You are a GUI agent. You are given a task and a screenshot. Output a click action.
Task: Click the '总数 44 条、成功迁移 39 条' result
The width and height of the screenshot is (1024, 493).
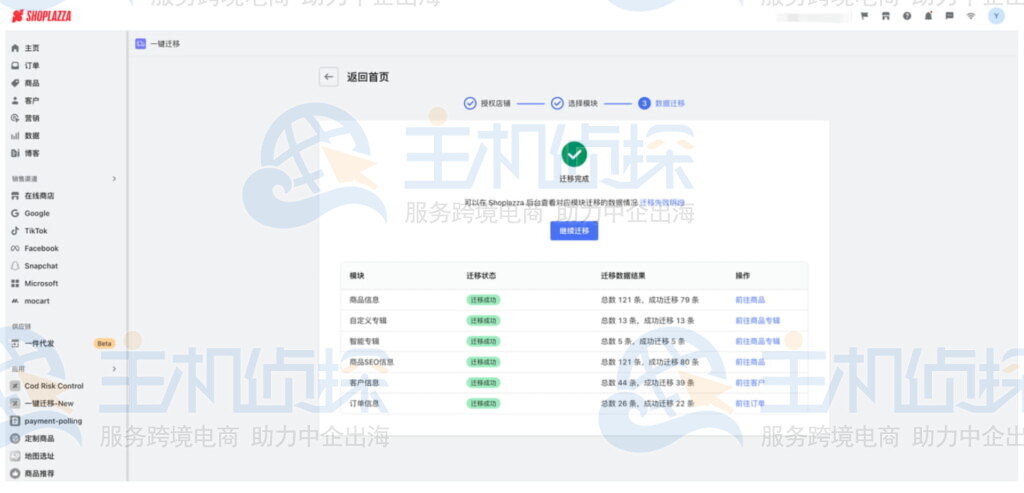click(x=647, y=383)
